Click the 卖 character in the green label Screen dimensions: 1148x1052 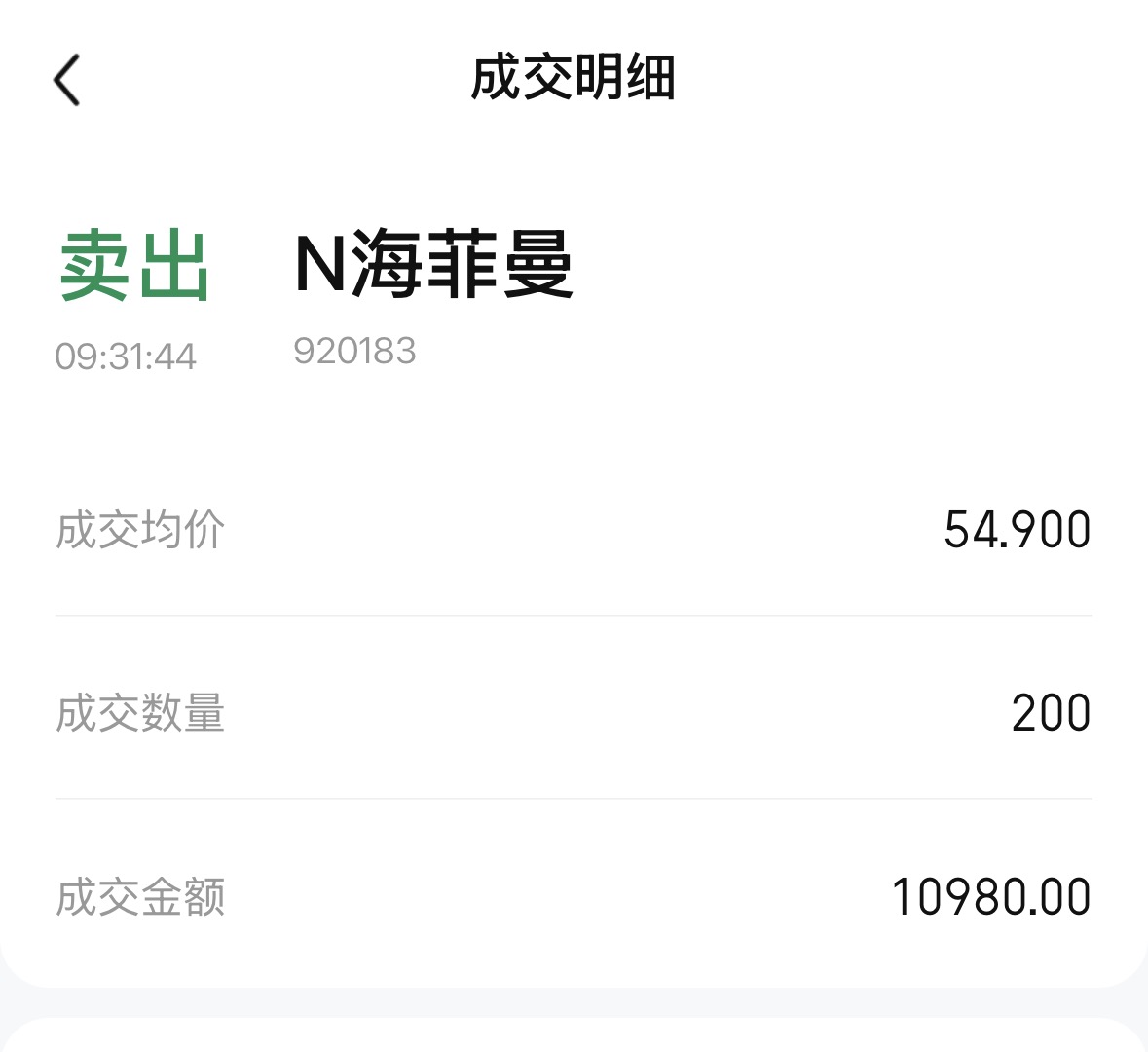95,267
